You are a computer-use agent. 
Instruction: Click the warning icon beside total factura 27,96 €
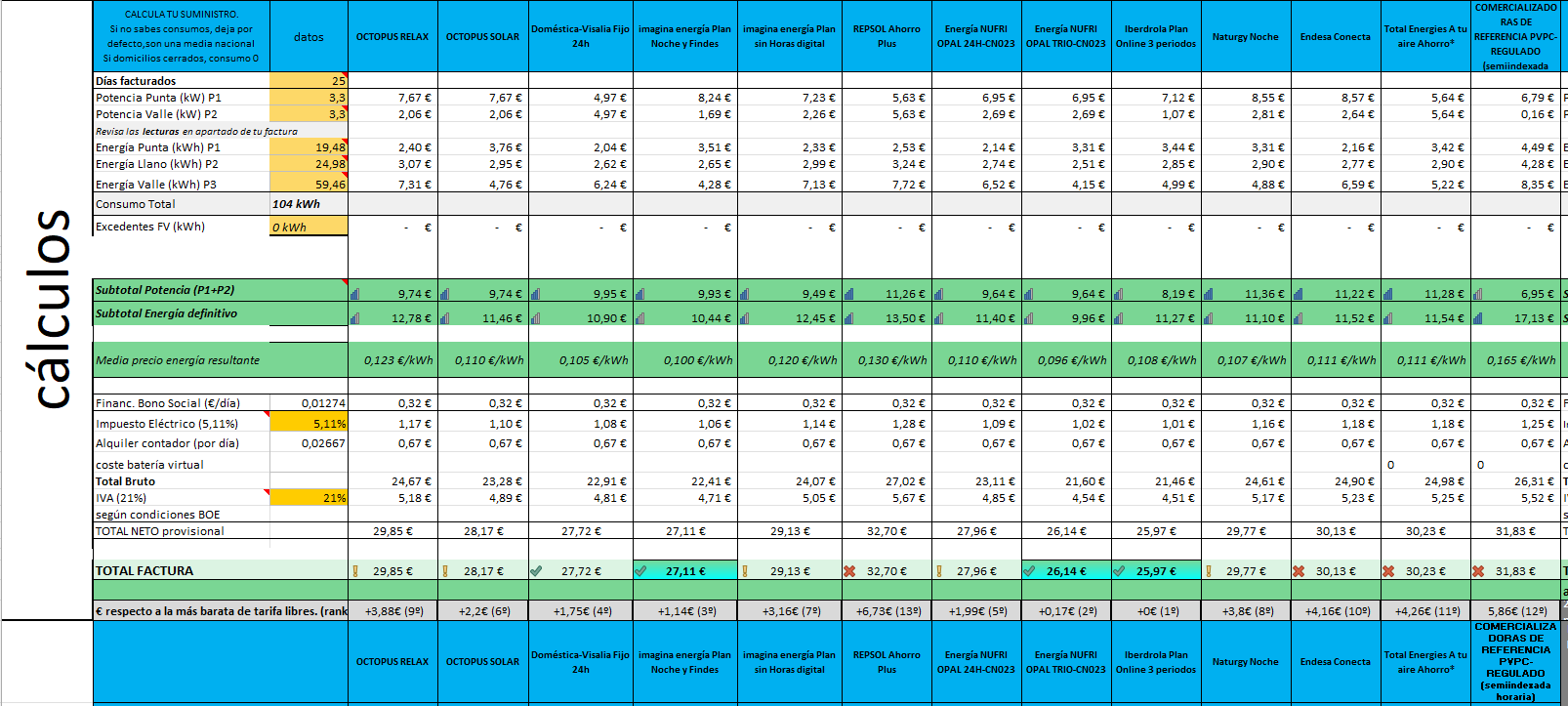(939, 571)
